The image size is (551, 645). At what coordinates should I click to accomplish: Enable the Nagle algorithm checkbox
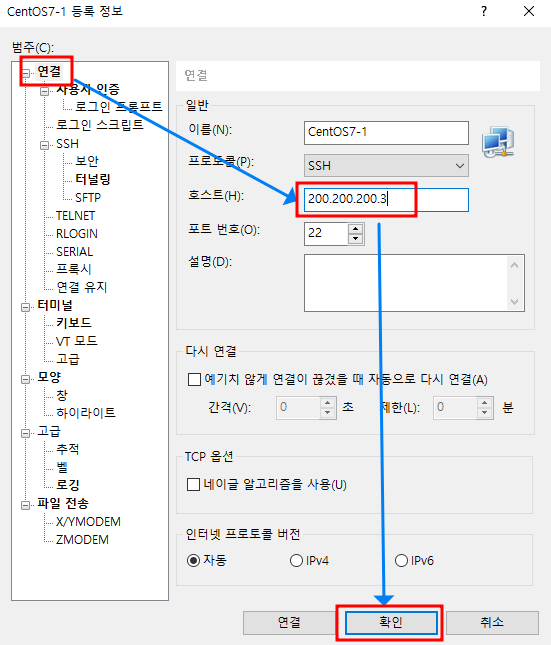(x=193, y=485)
